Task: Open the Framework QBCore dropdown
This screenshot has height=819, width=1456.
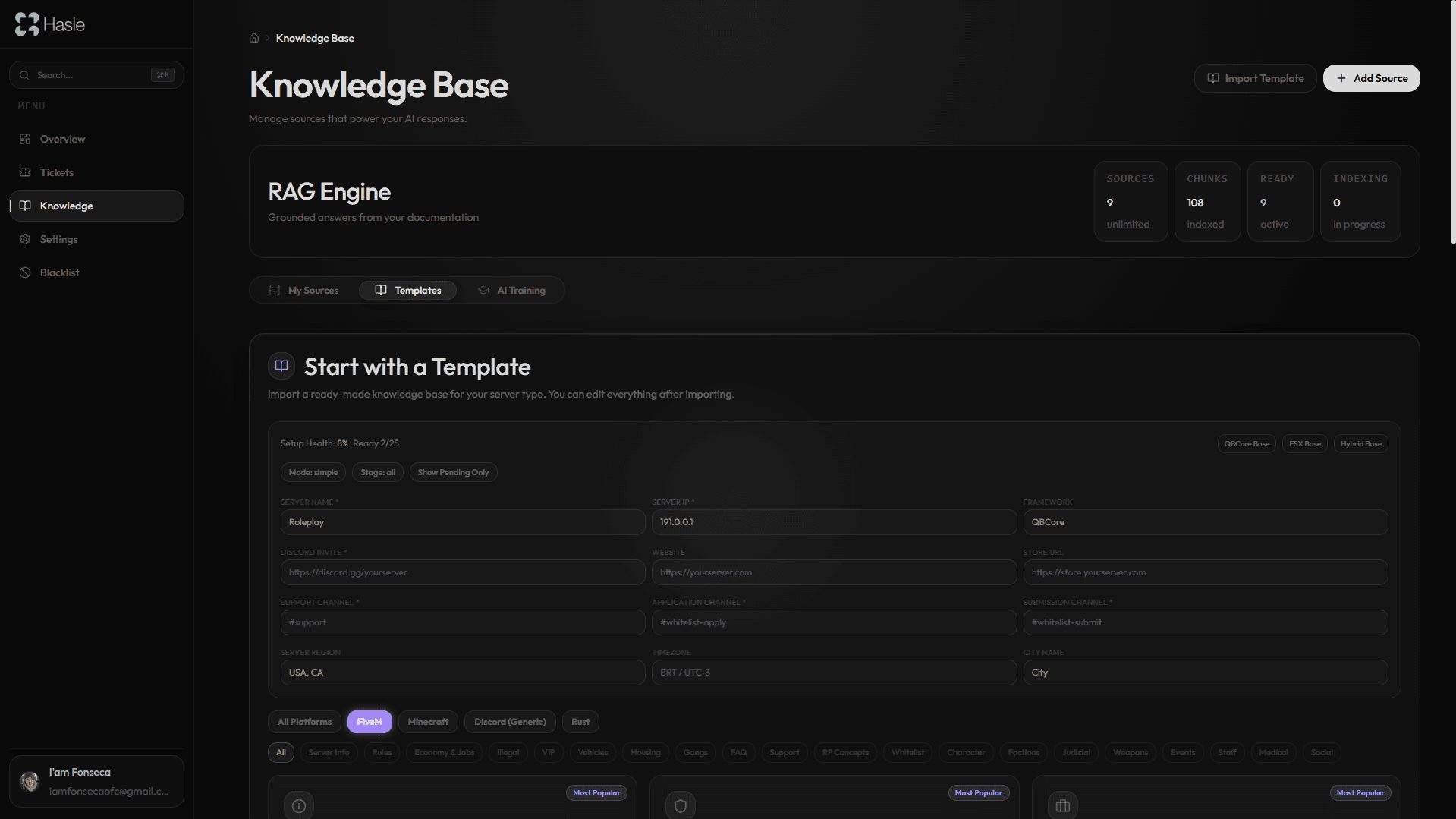Action: click(1206, 522)
